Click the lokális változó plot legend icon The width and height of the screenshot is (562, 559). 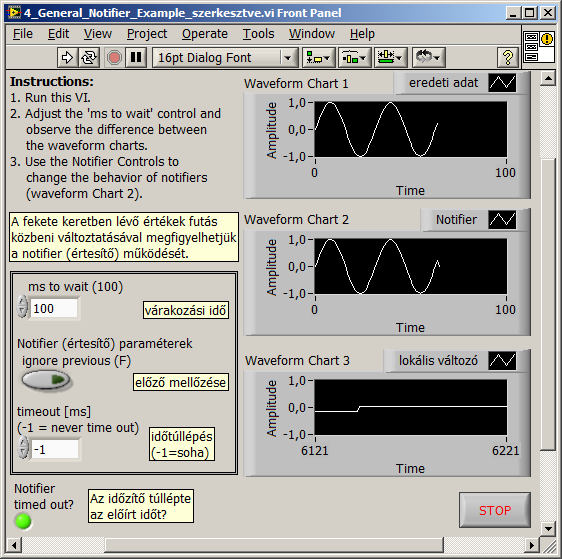(502, 360)
